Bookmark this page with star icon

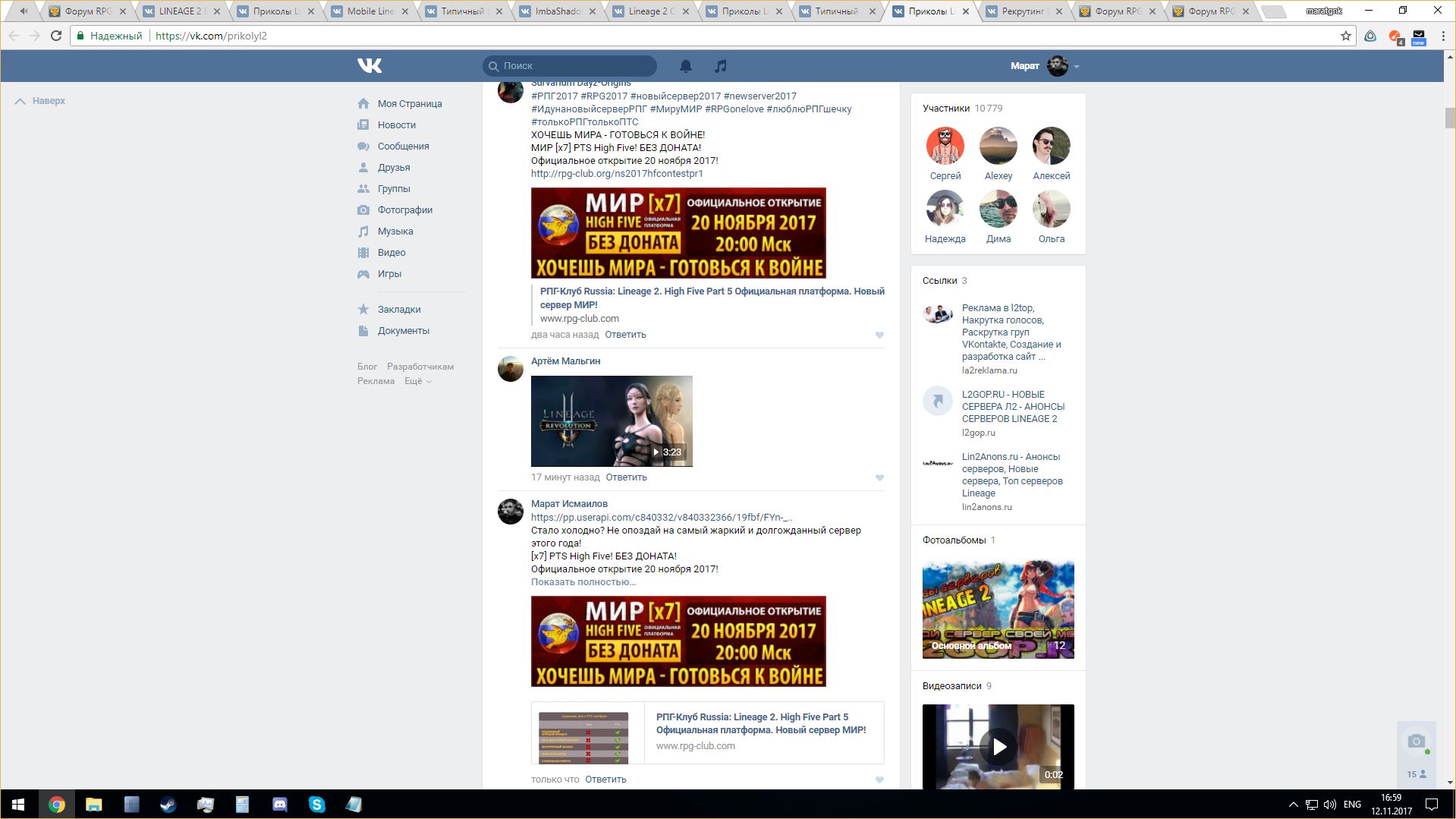click(x=1345, y=36)
